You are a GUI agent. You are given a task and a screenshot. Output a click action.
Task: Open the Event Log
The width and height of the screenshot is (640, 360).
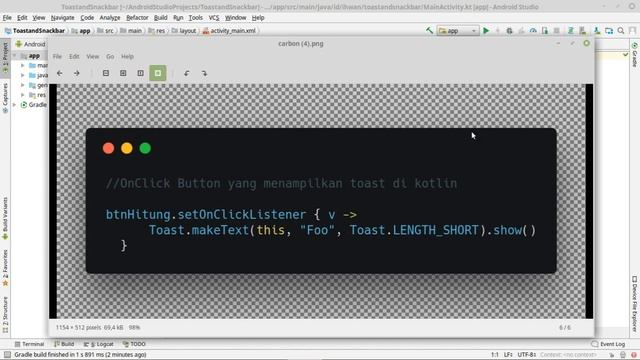point(608,344)
